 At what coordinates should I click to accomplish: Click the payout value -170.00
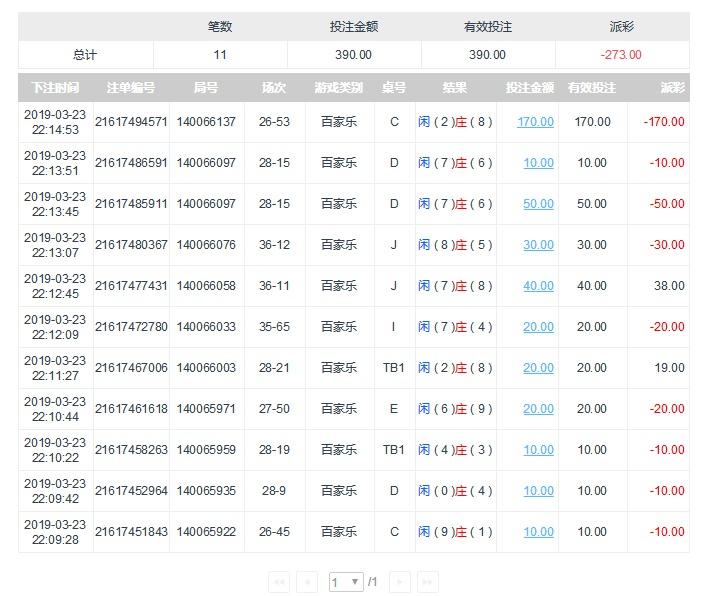664,122
